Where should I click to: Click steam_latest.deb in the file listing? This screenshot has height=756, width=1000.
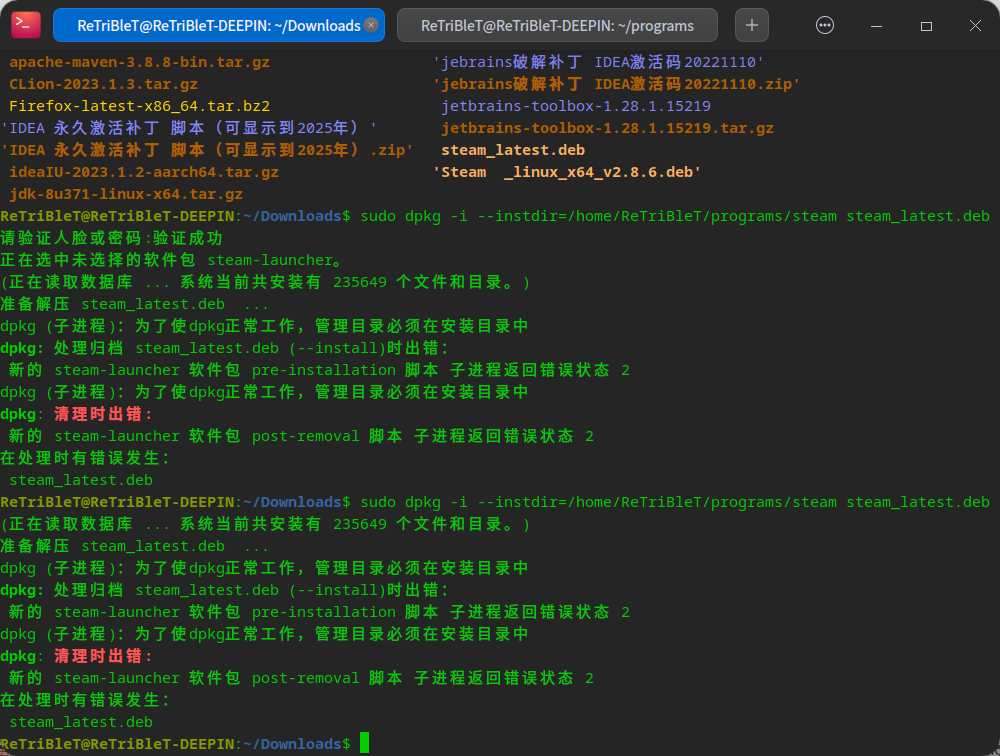point(513,150)
